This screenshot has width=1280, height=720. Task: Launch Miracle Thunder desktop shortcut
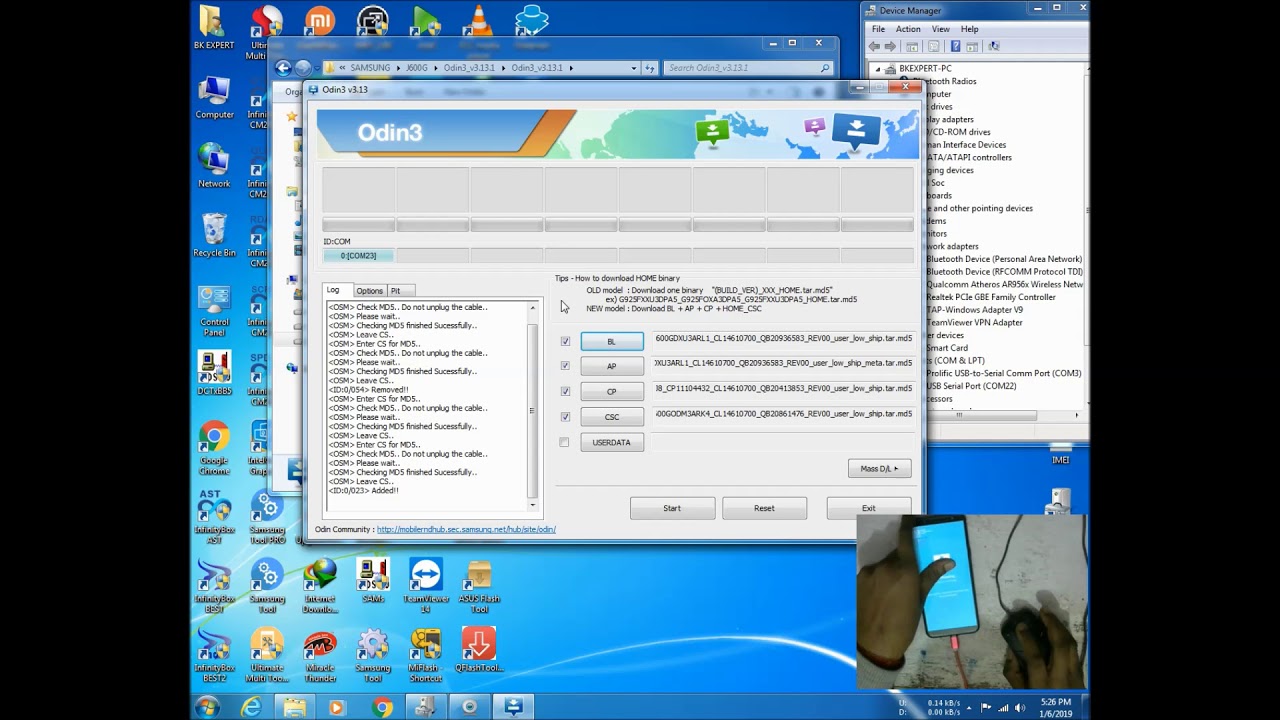[x=320, y=655]
